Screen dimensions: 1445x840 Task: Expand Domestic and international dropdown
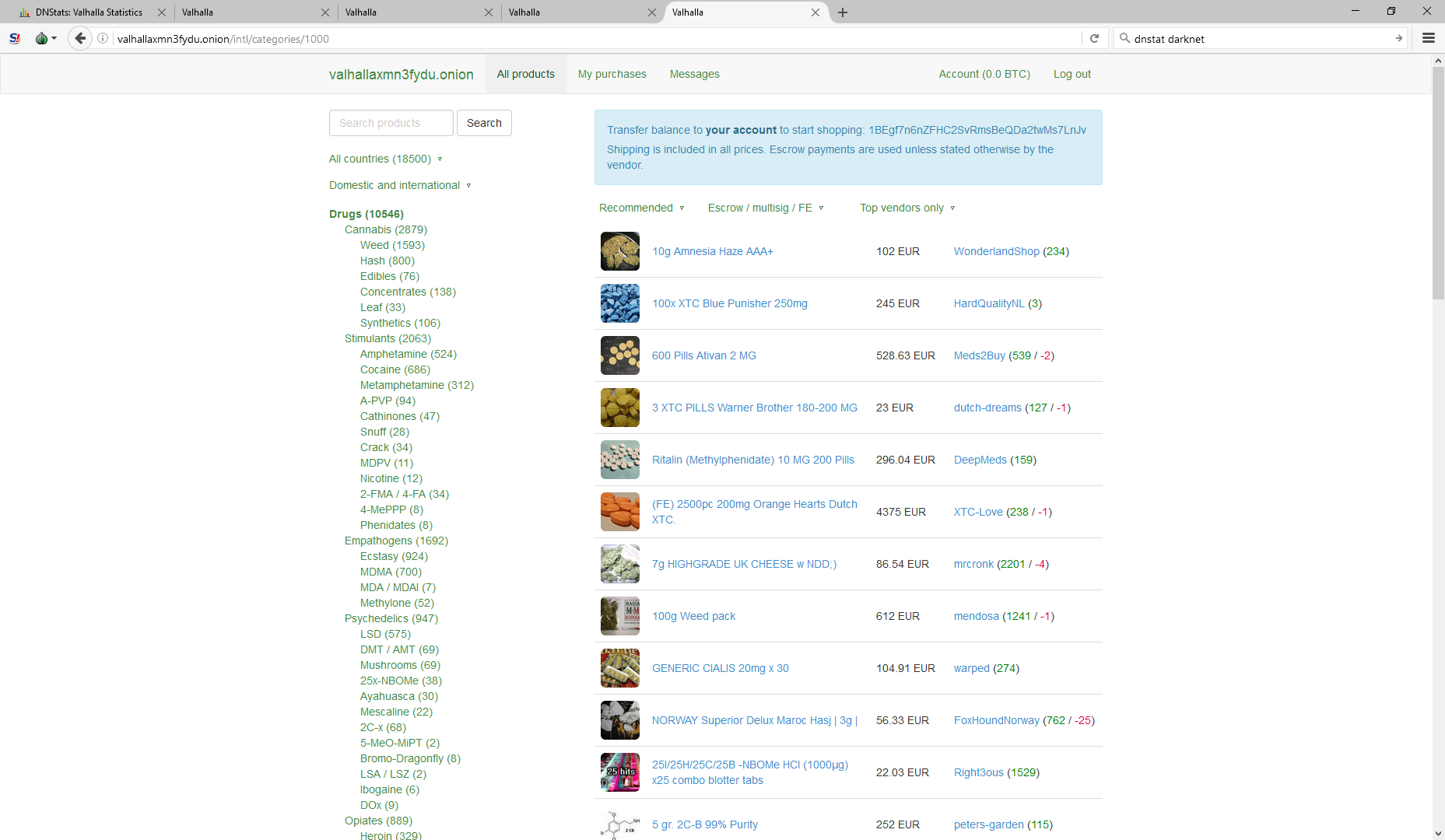tap(400, 185)
